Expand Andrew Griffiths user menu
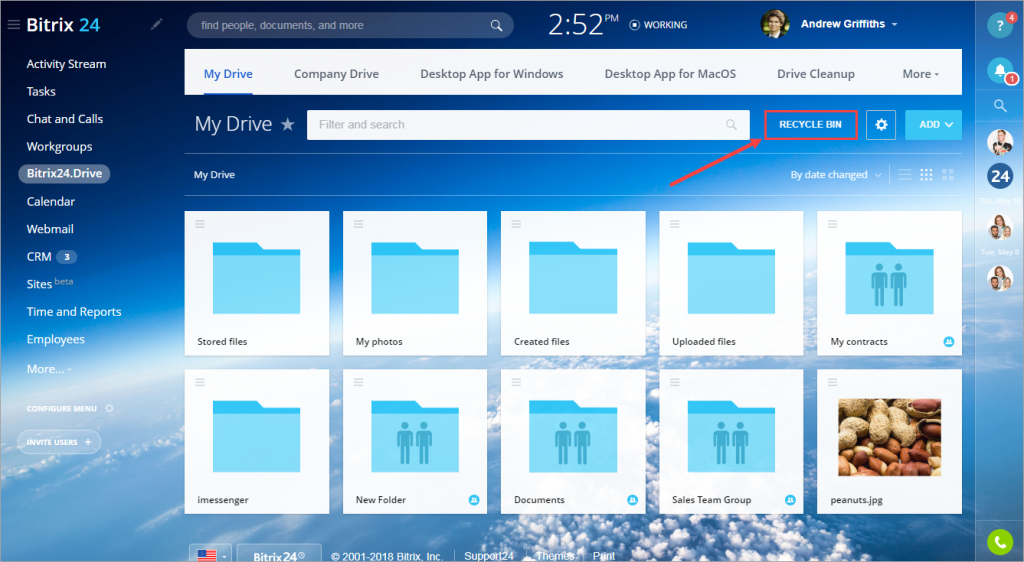Screen dimensions: 1024x562 tap(894, 24)
